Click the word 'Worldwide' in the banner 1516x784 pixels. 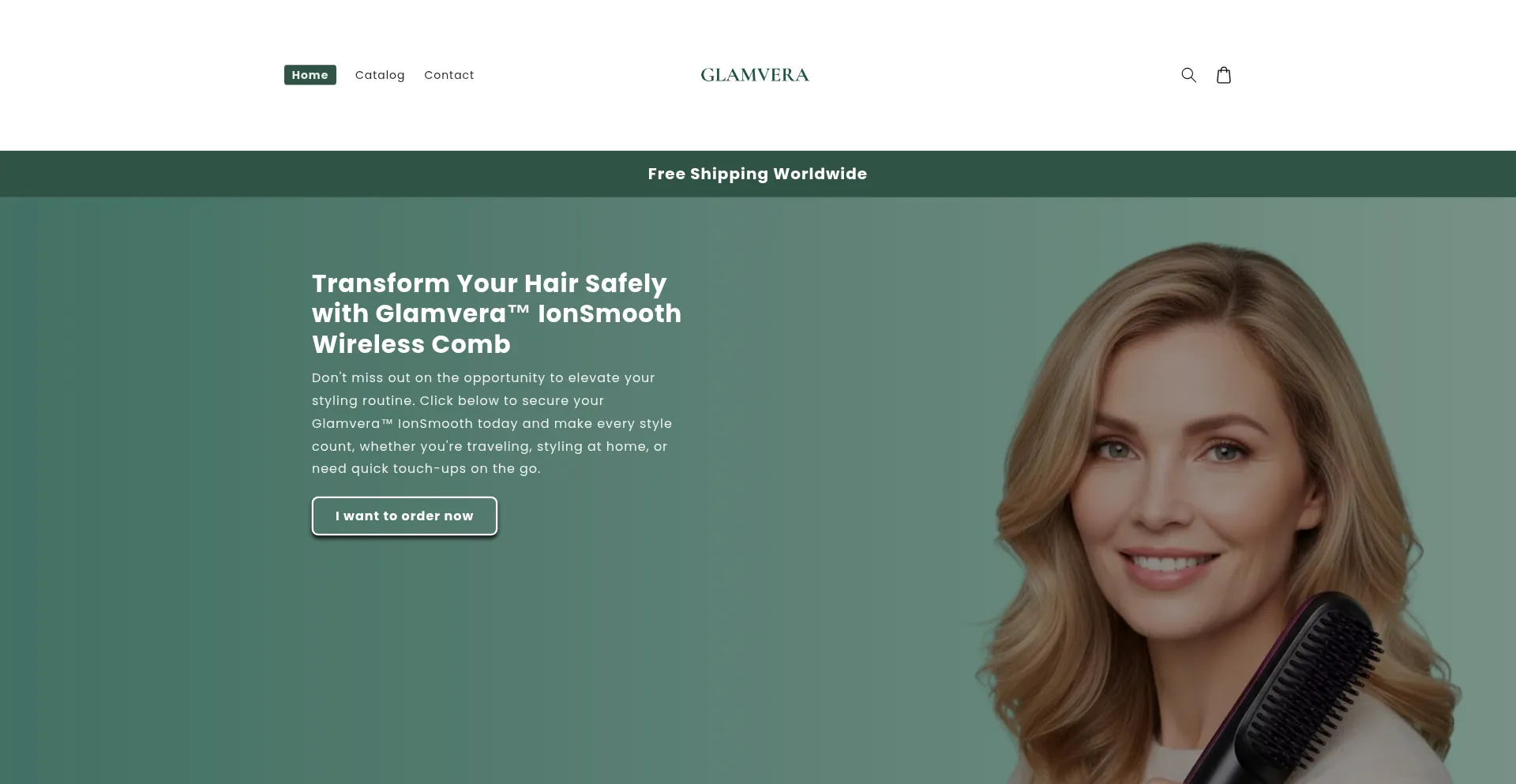(x=820, y=174)
